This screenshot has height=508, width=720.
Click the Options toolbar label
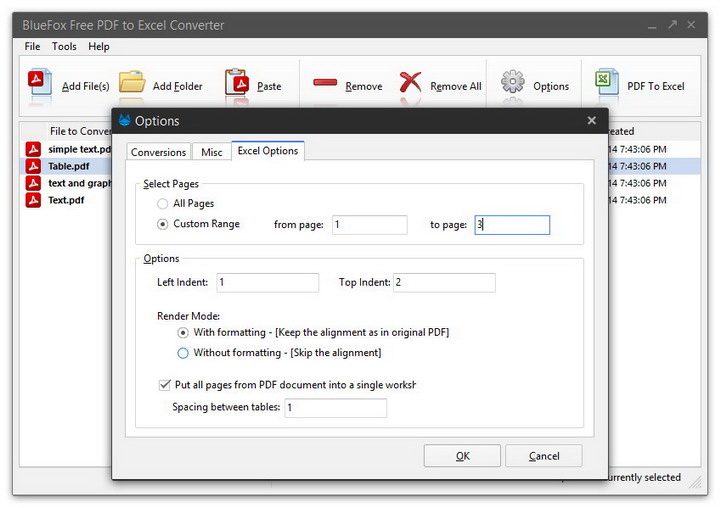(551, 86)
